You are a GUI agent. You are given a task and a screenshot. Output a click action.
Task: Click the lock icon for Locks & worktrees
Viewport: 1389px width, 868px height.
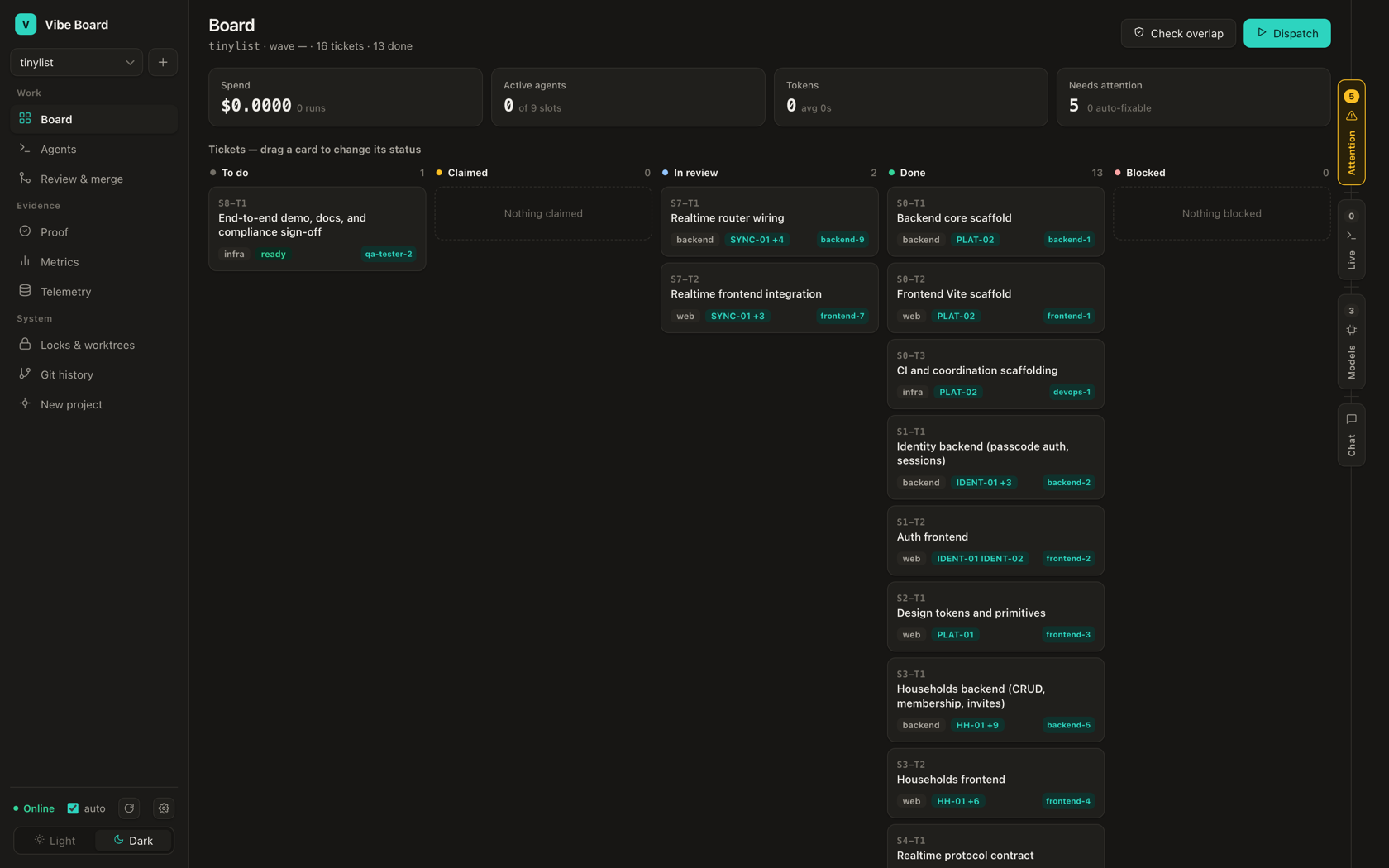click(25, 344)
